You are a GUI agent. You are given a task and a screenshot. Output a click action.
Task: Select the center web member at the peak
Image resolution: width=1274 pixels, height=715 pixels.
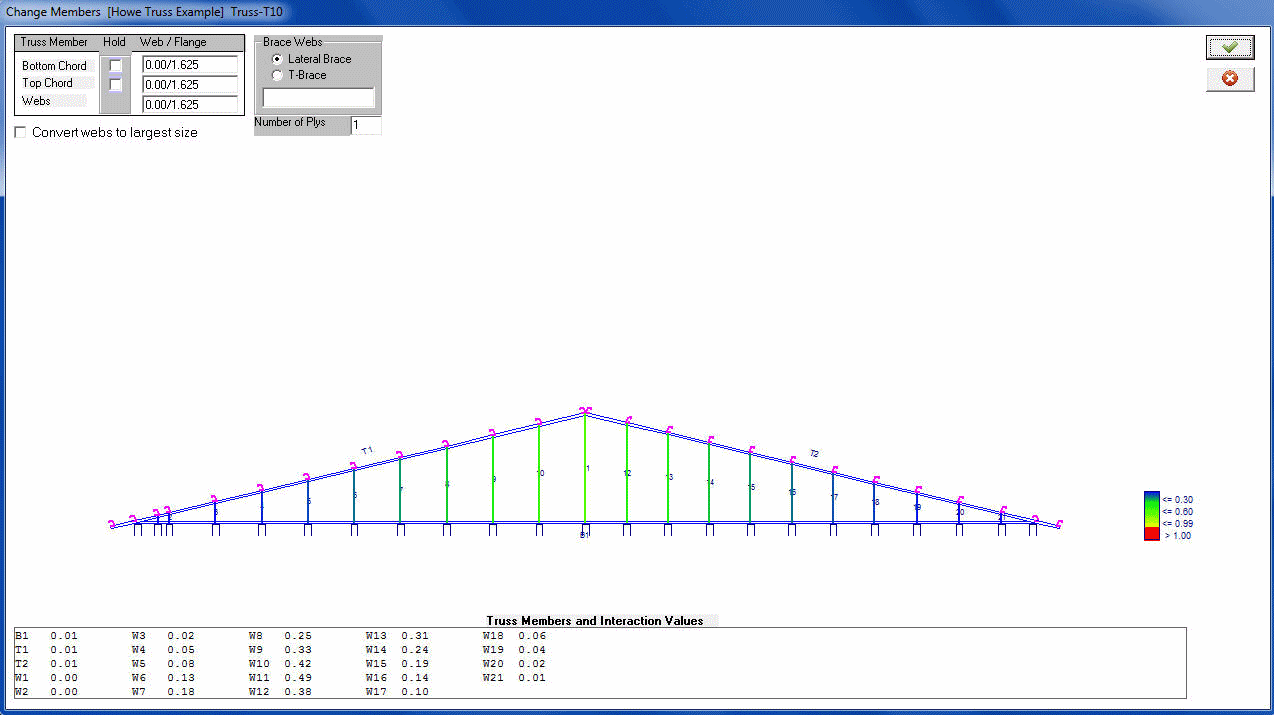[585, 468]
